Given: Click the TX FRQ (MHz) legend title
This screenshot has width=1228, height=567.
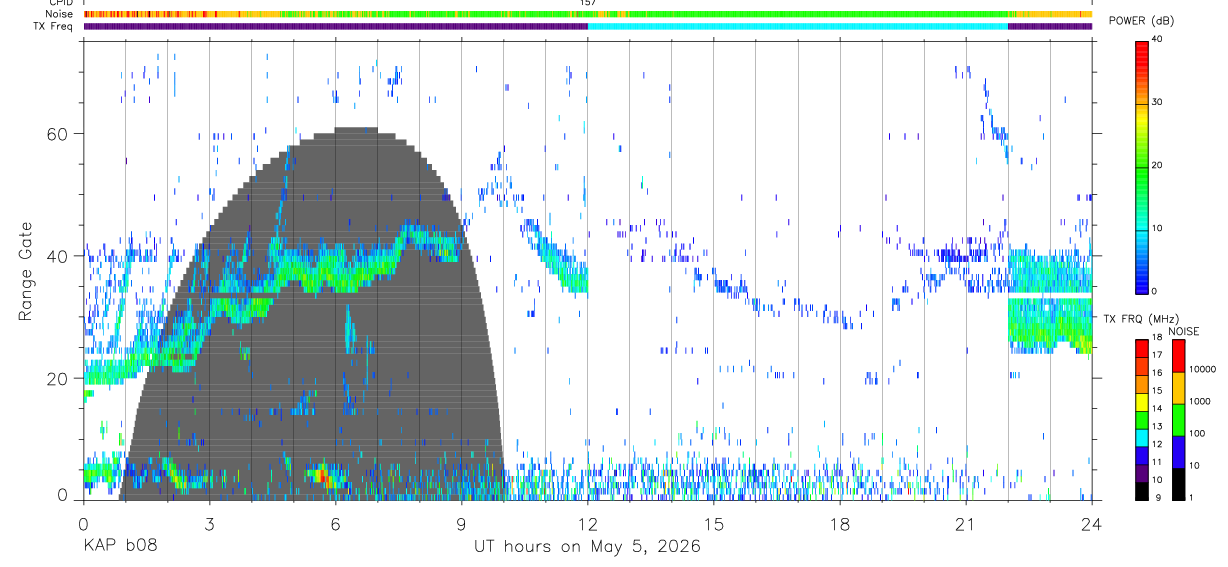Looking at the screenshot, I should tap(1141, 319).
